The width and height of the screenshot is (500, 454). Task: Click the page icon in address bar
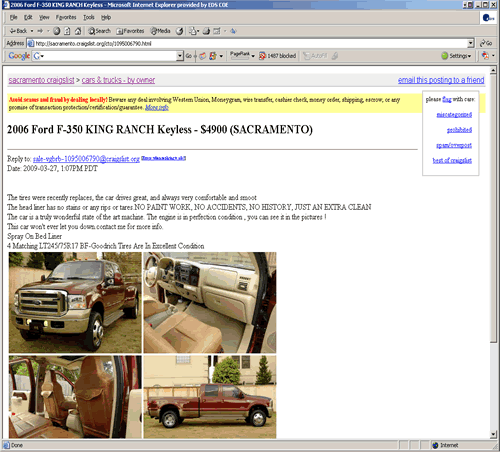(31, 43)
